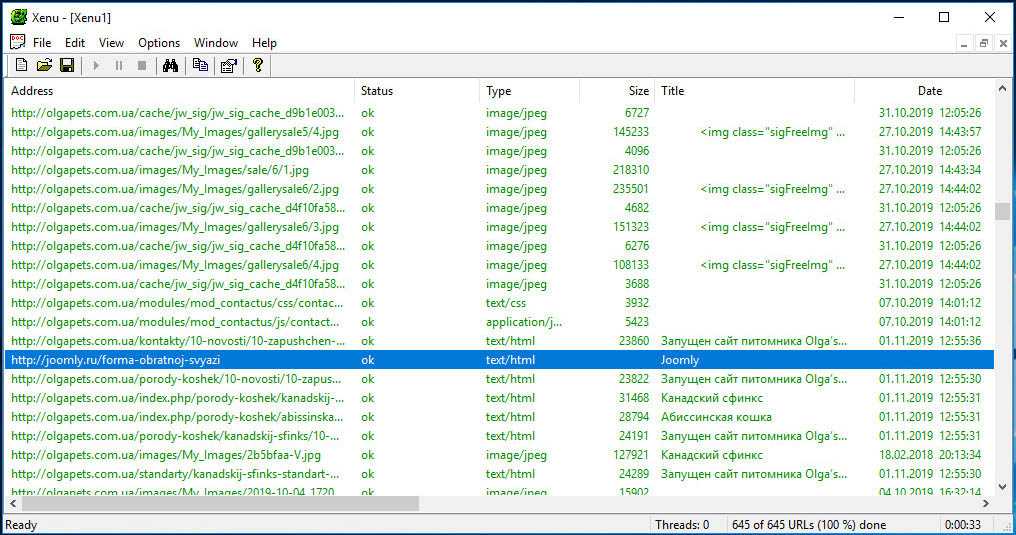Screen dimensions: 1016x535
Task: Click the New document toolbar icon
Action: [x=21, y=65]
